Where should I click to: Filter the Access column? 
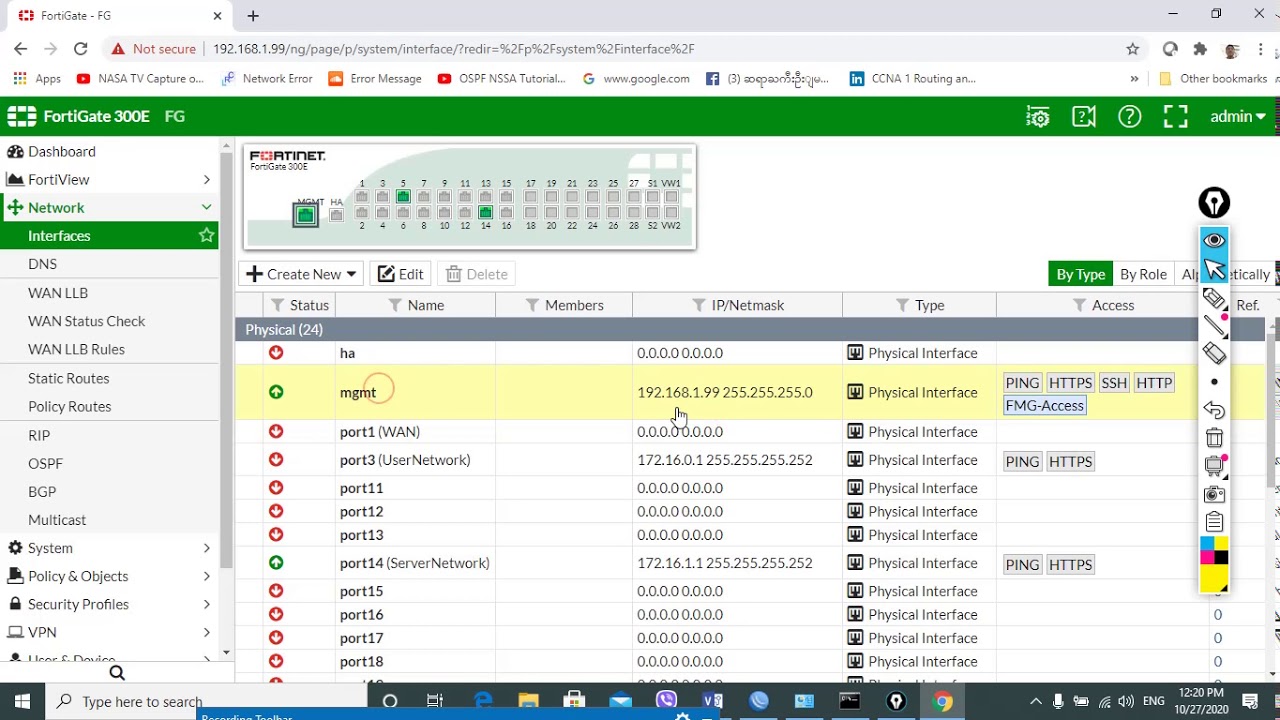coord(1079,305)
